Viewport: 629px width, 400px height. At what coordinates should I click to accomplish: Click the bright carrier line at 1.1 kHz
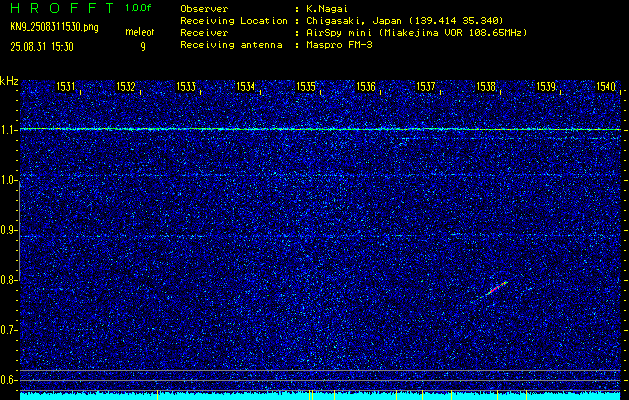[x=320, y=129]
